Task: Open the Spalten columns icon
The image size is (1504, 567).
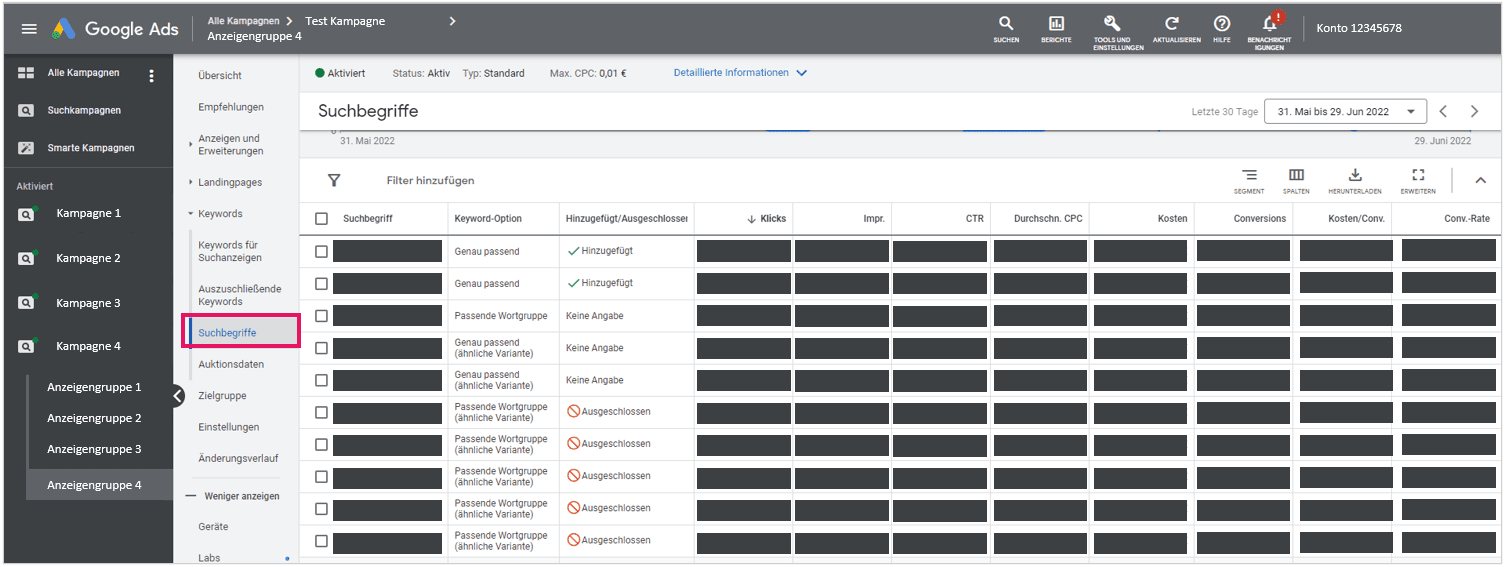Action: tap(1296, 180)
